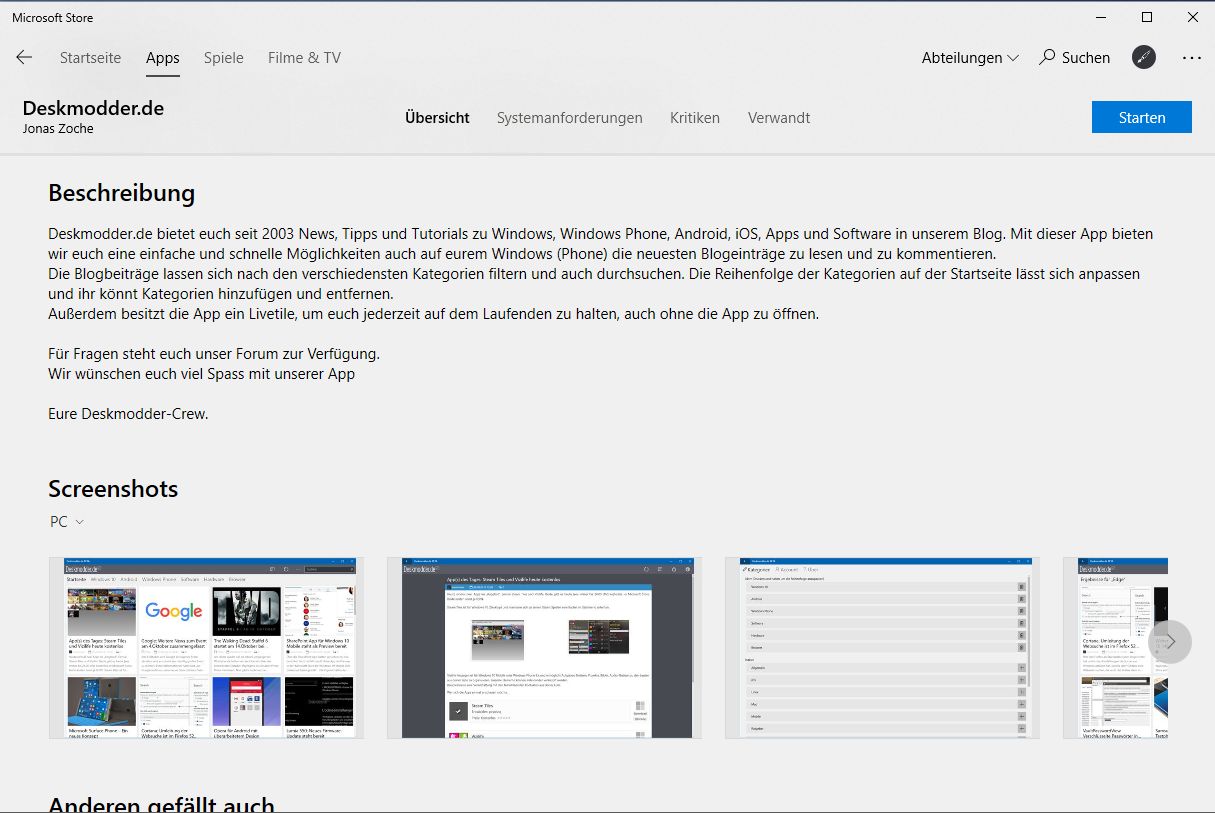The width and height of the screenshot is (1215, 813).
Task: Open the Filme & TV tab
Action: 304,58
